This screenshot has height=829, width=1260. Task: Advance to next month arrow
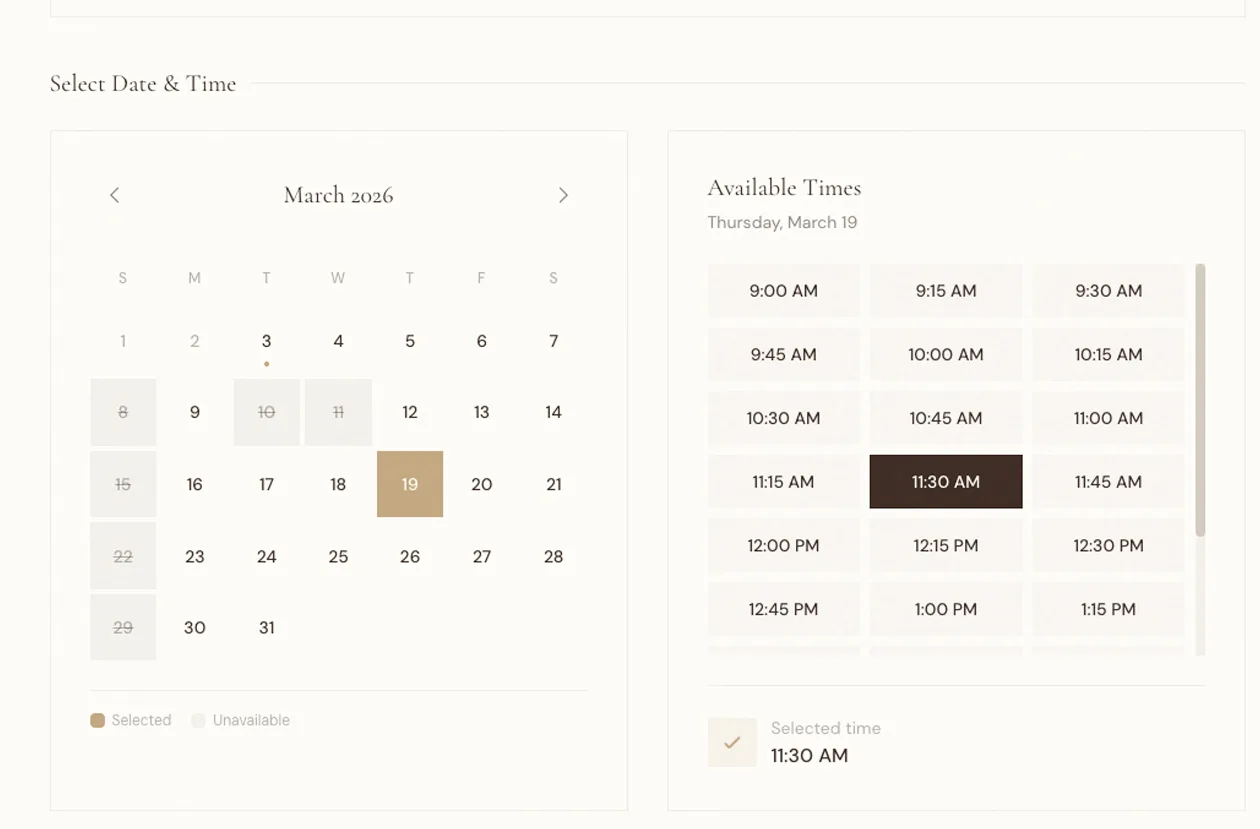(563, 195)
